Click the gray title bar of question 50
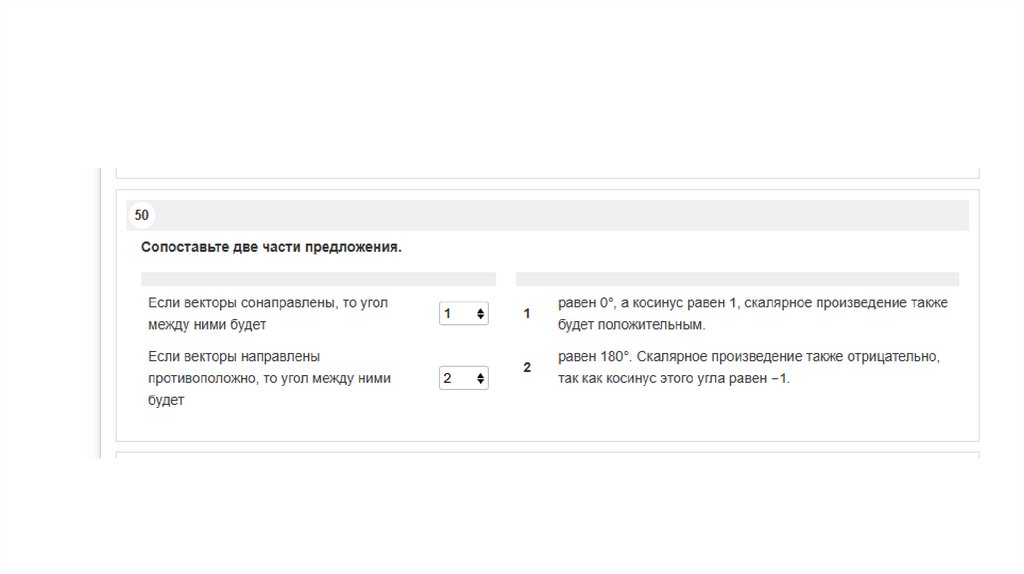This screenshot has width=1024, height=574. tap(560, 215)
